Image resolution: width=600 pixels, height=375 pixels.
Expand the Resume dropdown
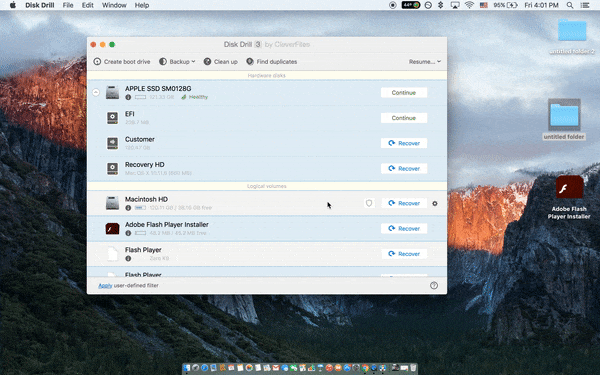click(x=425, y=62)
